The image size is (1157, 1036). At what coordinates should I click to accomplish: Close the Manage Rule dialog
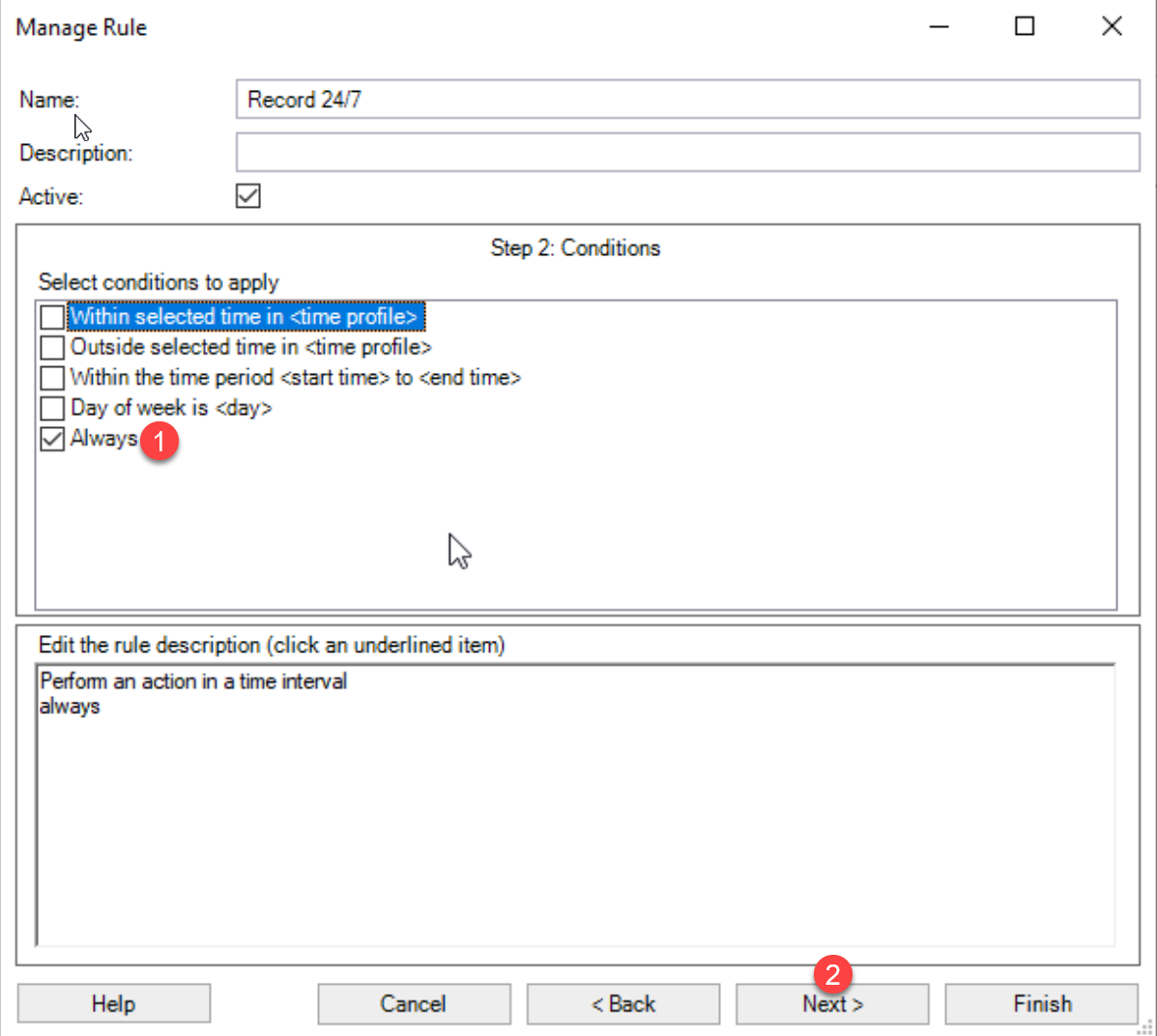1112,27
